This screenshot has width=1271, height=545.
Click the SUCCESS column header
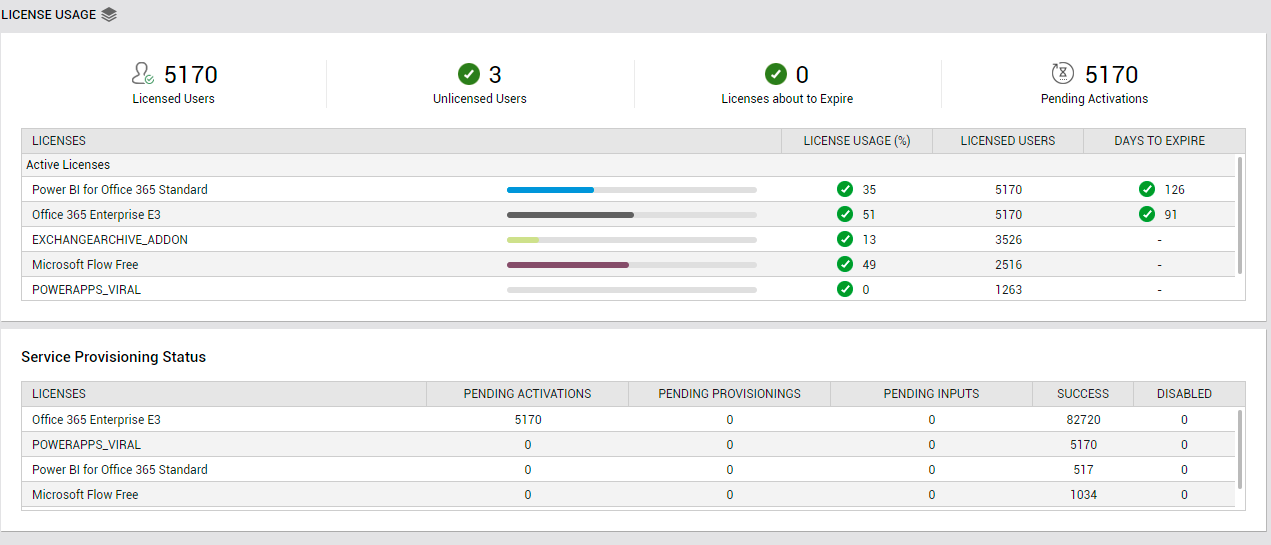1083,394
